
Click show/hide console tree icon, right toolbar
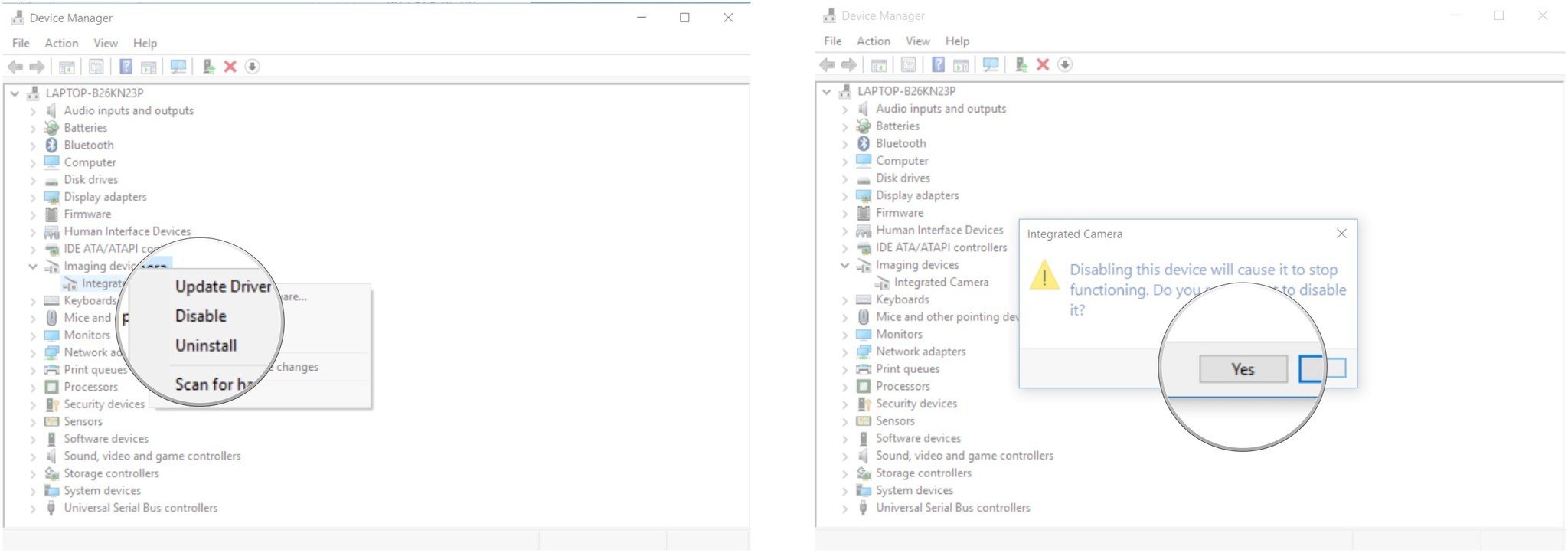tap(879, 64)
